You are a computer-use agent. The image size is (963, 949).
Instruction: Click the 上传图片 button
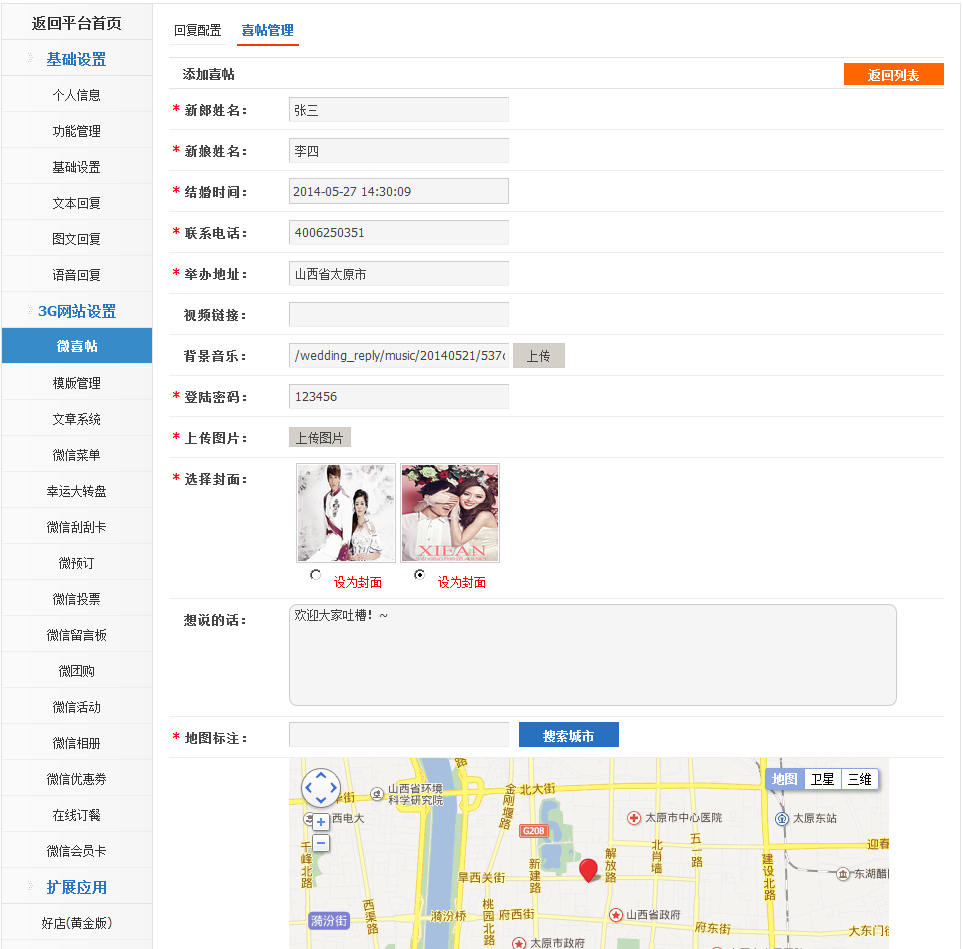click(320, 437)
